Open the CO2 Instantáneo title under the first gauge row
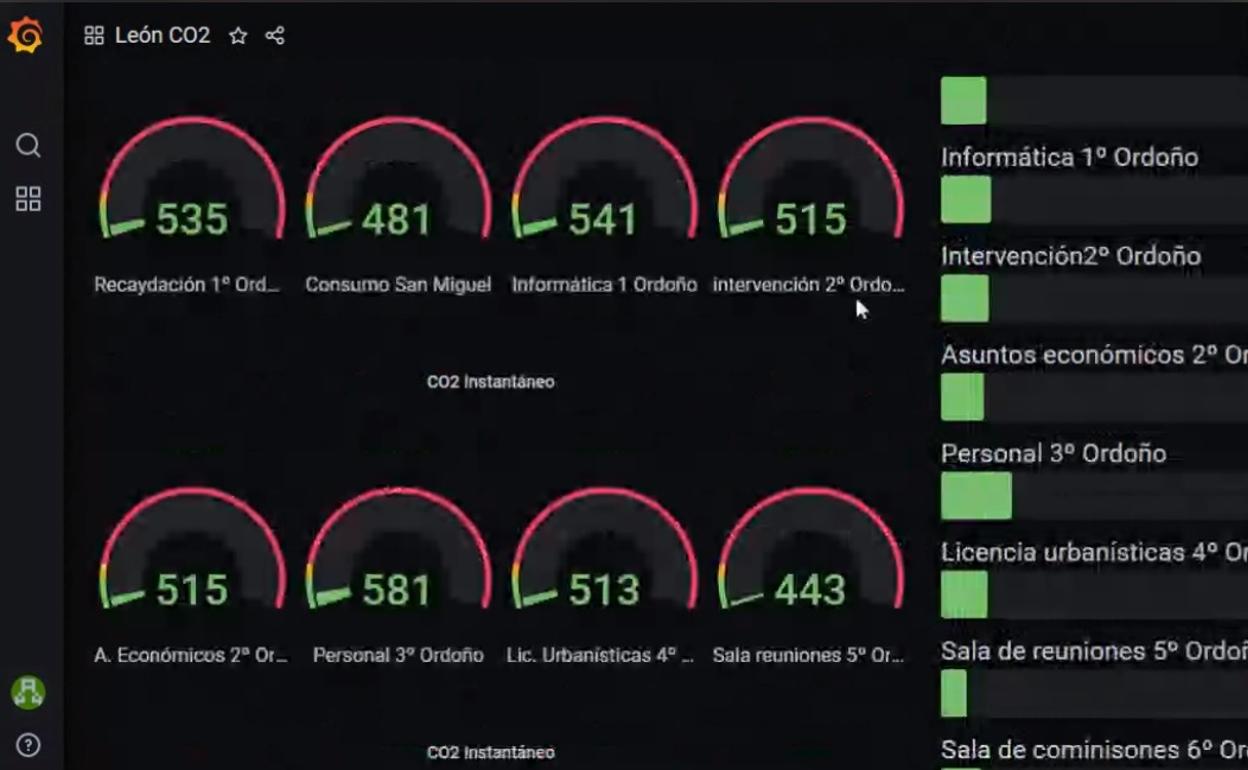 [490, 382]
